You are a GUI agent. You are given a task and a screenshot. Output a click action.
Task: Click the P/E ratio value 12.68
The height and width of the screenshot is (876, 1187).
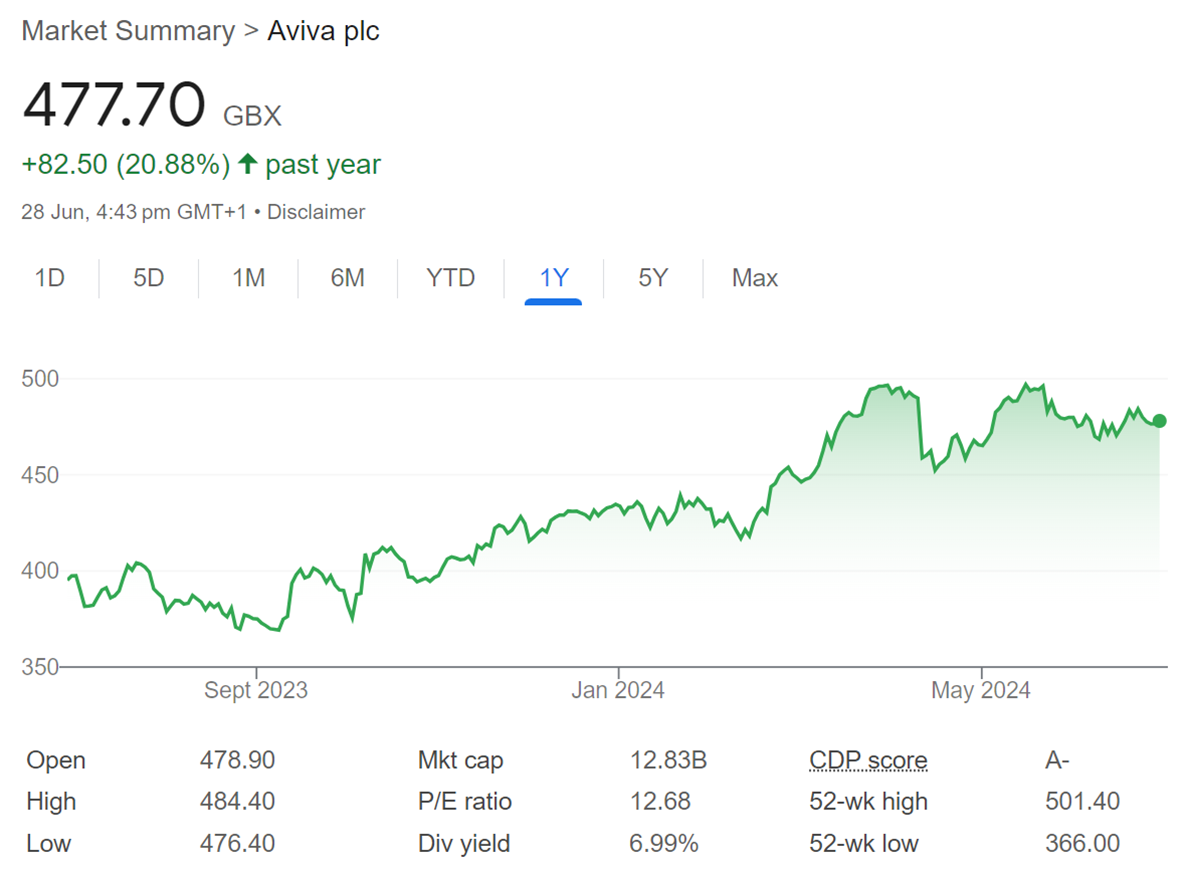[660, 801]
